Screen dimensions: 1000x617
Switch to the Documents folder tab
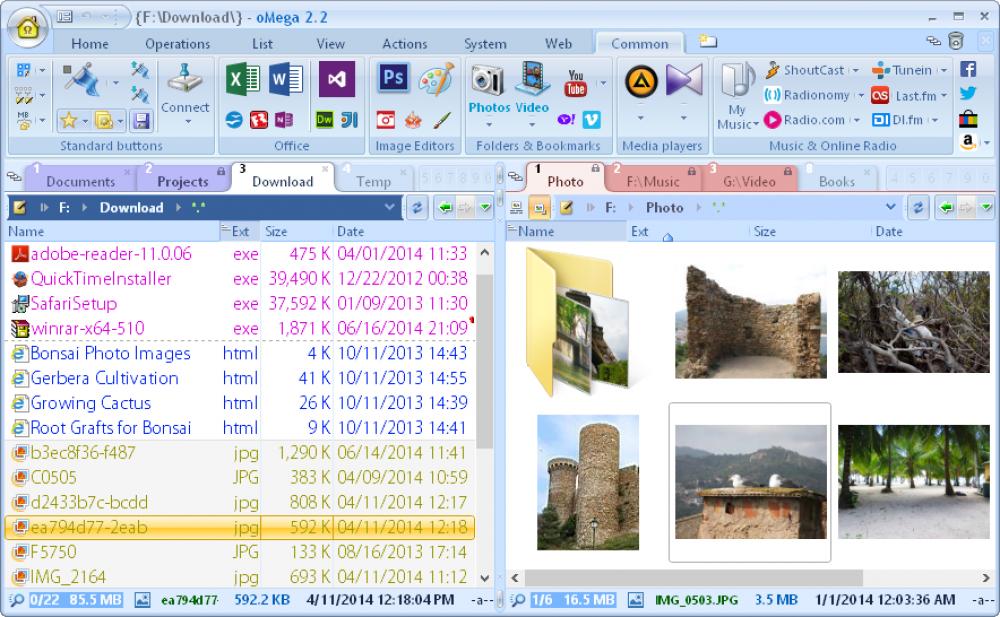point(80,182)
